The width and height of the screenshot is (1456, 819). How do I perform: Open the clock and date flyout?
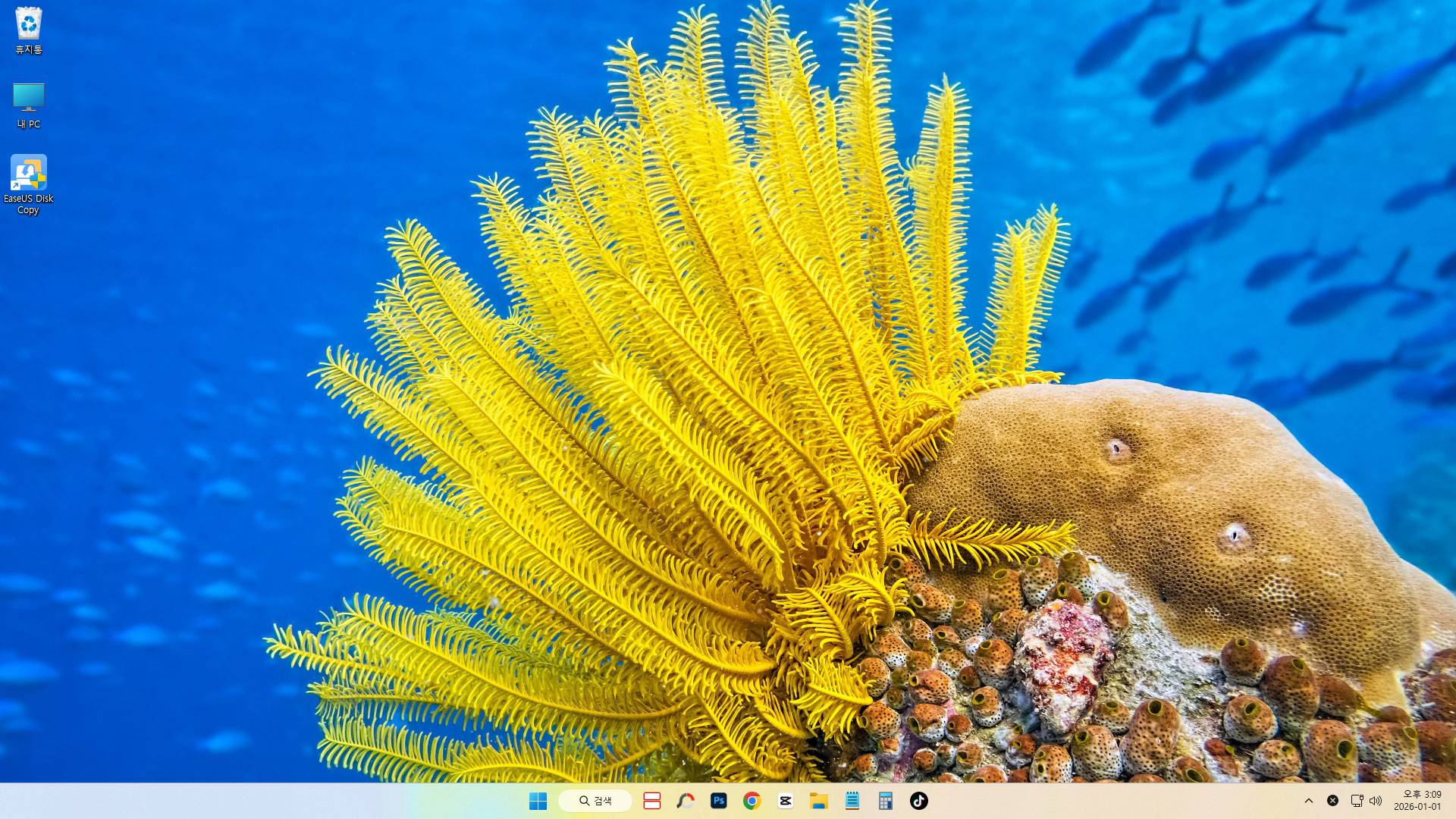point(1417,801)
